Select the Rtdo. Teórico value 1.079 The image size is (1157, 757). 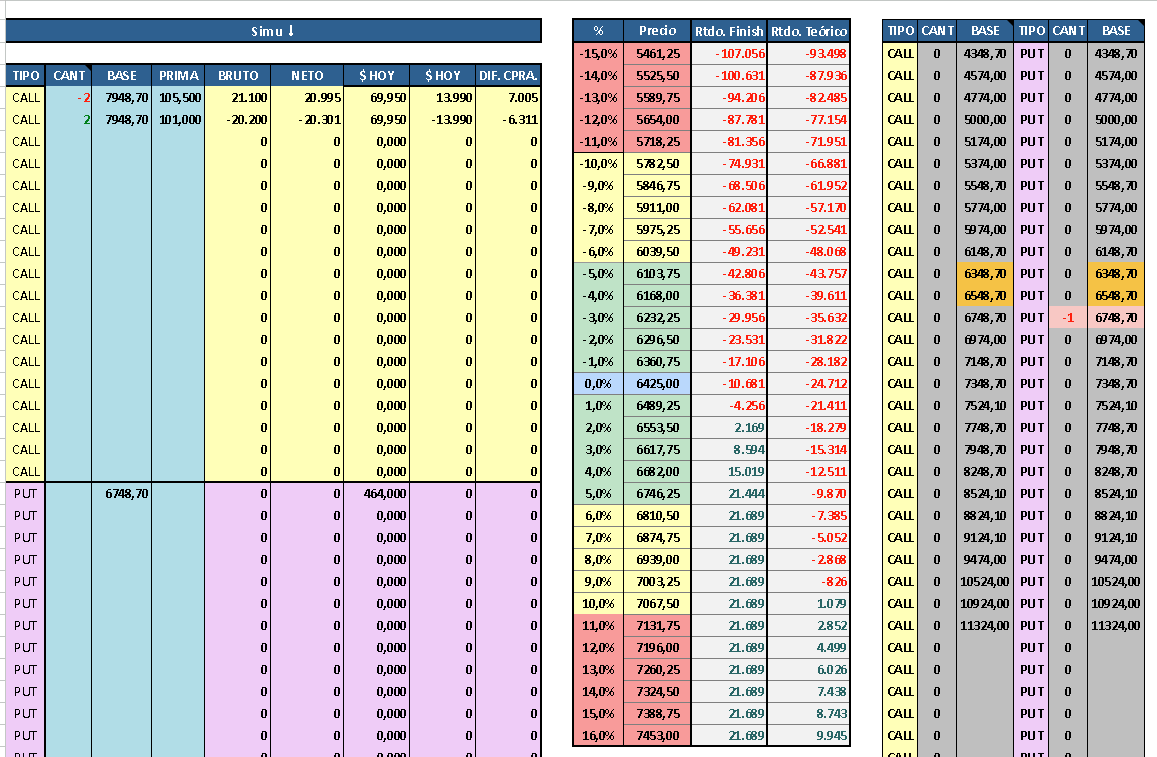tap(809, 604)
